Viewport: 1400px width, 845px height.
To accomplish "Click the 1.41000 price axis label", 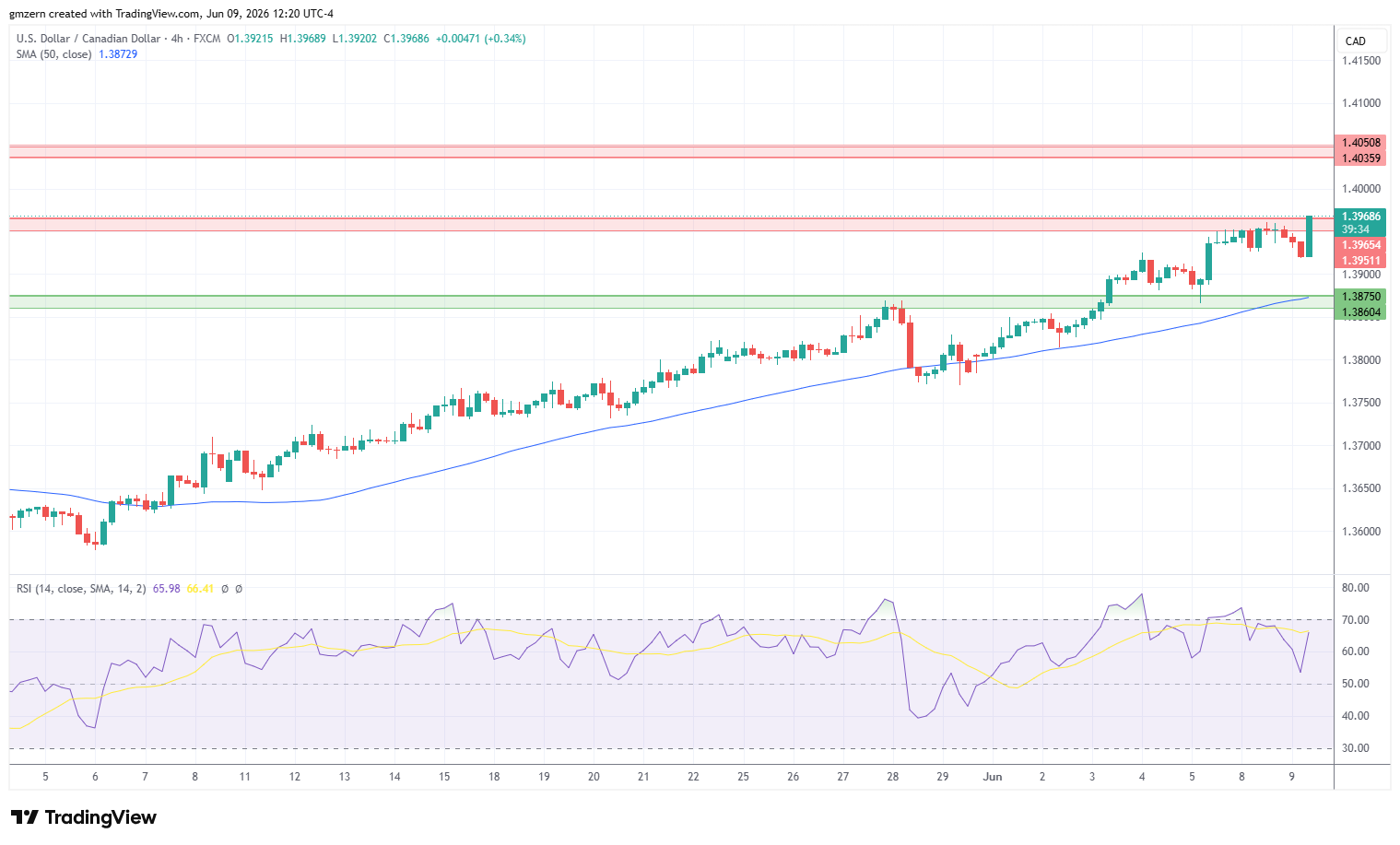I will [1361, 103].
